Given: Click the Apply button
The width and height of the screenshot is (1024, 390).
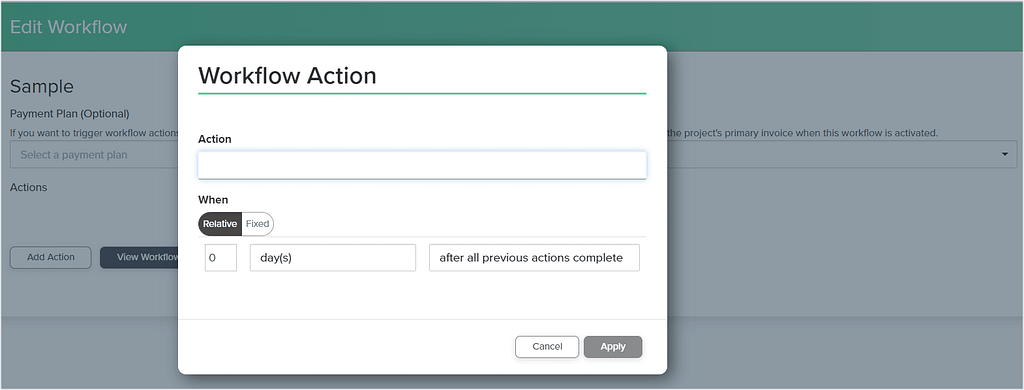Looking at the screenshot, I should click(x=613, y=347).
